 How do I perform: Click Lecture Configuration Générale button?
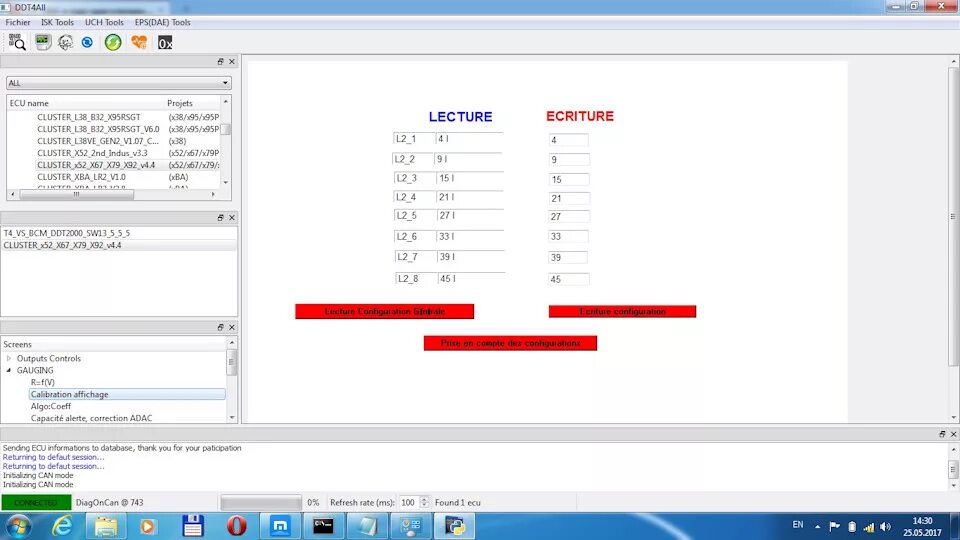pos(384,312)
